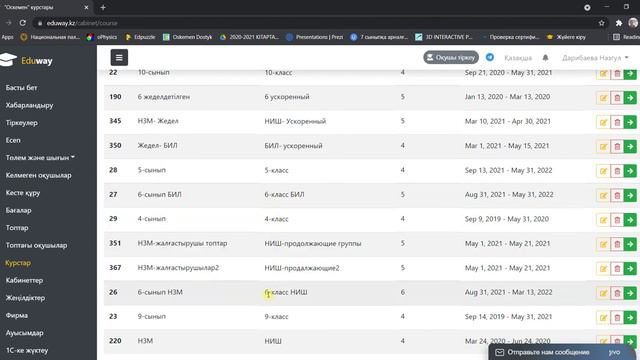This screenshot has height=360, width=640.
Task: Open '1С-ке жүктеу' sidebar item
Action: tap(27, 351)
